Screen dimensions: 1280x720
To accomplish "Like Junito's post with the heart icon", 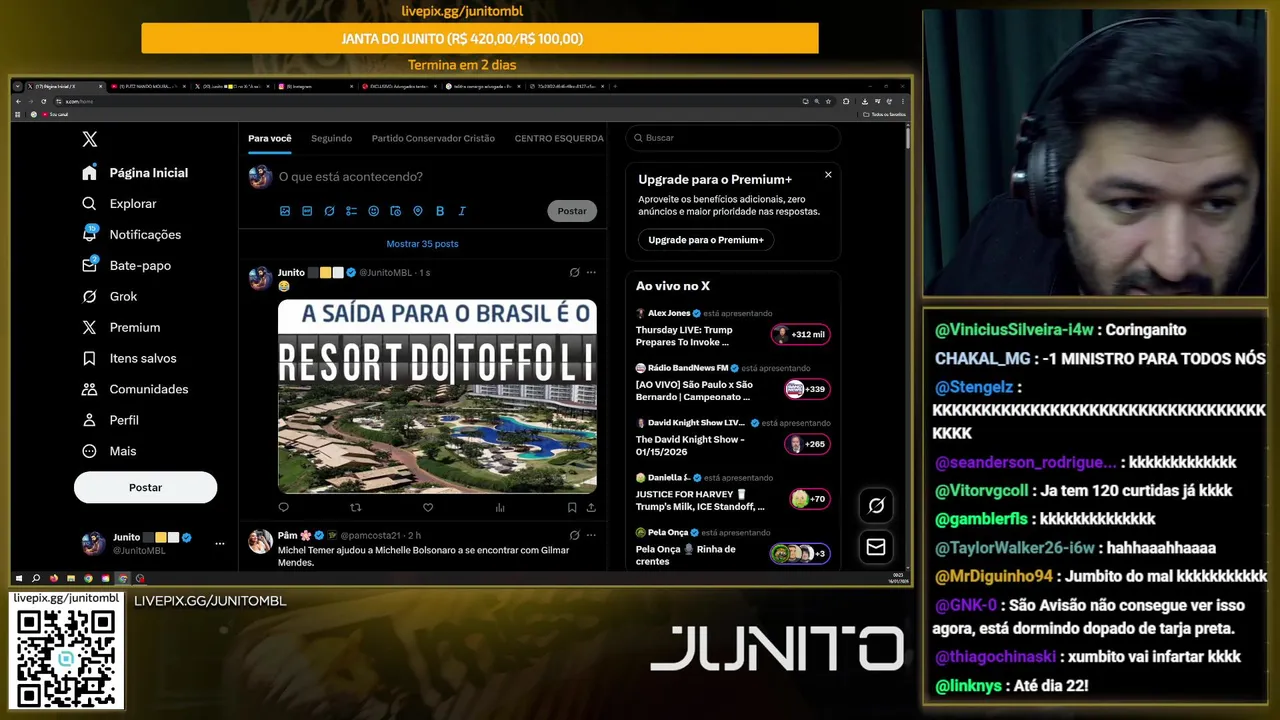I will pyautogui.click(x=428, y=508).
